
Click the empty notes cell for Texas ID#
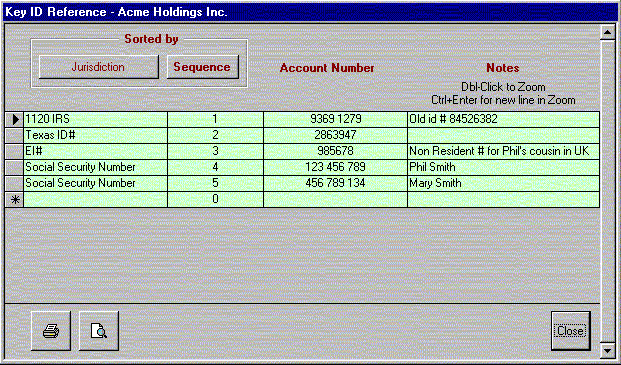point(503,135)
